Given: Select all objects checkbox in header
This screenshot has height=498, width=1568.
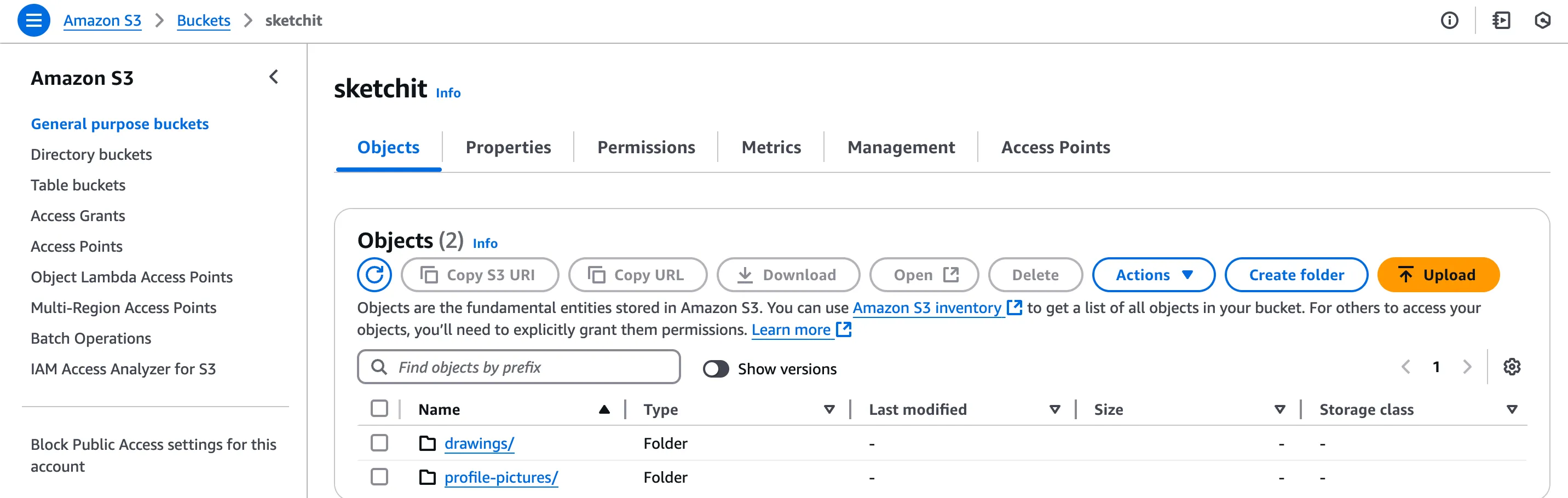Looking at the screenshot, I should (379, 408).
